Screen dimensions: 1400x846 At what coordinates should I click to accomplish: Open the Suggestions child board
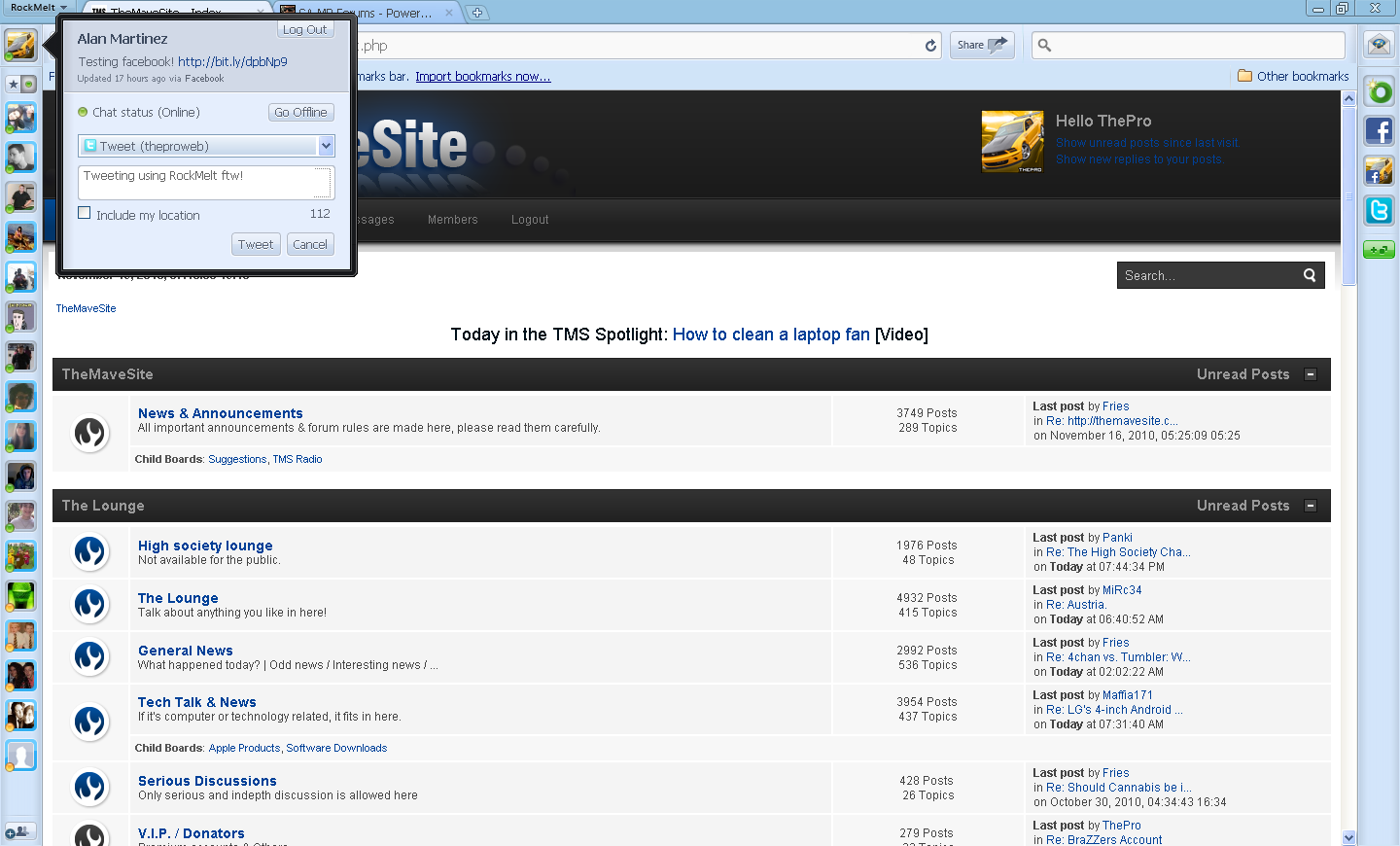(x=237, y=459)
